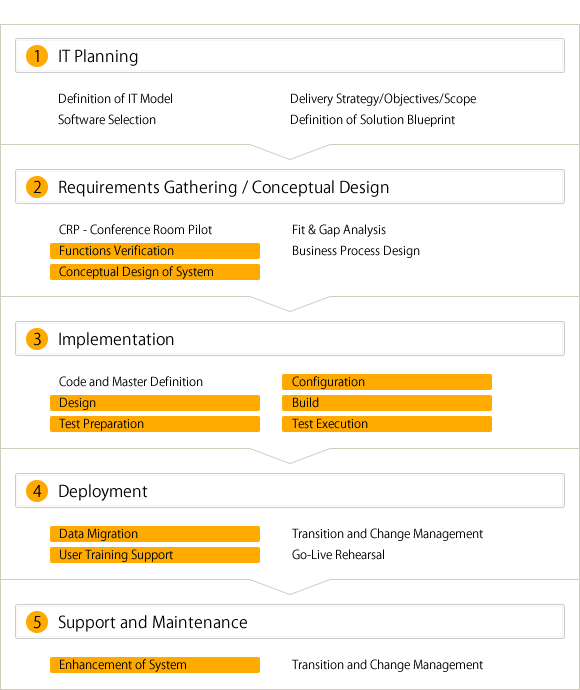Select the IT Planning header bar
580x690 pixels.
290,55
